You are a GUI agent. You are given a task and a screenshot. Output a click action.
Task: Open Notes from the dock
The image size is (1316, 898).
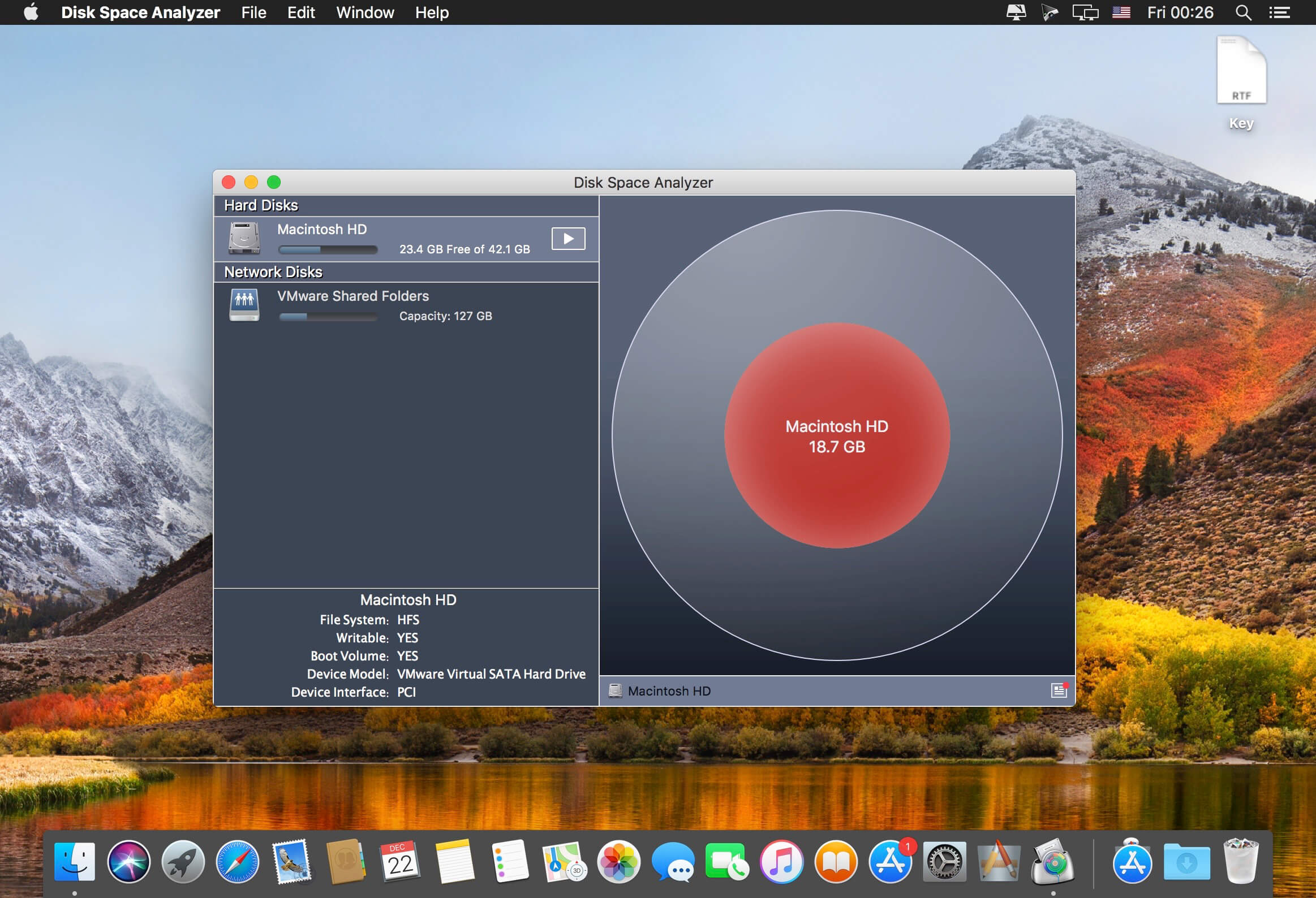click(x=455, y=861)
